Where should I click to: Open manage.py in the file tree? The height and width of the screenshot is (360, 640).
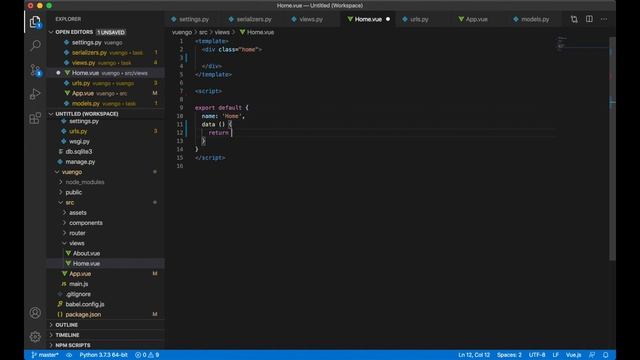coord(80,162)
